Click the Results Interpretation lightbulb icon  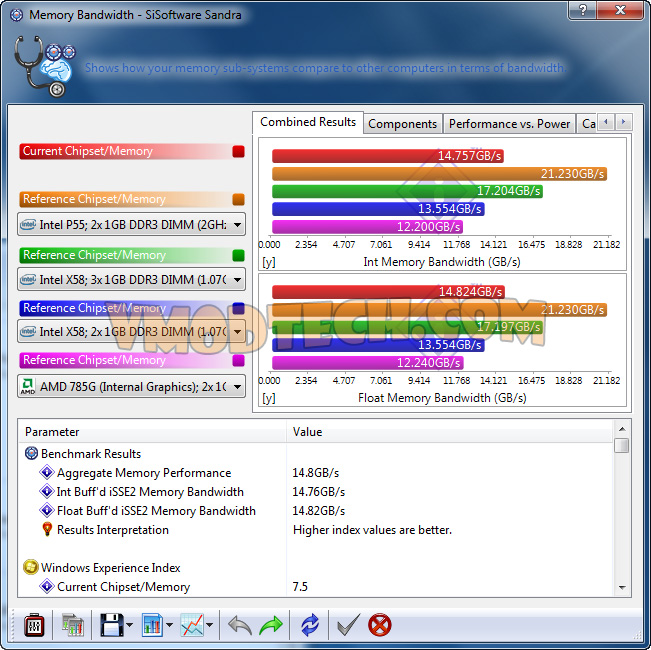tap(47, 529)
